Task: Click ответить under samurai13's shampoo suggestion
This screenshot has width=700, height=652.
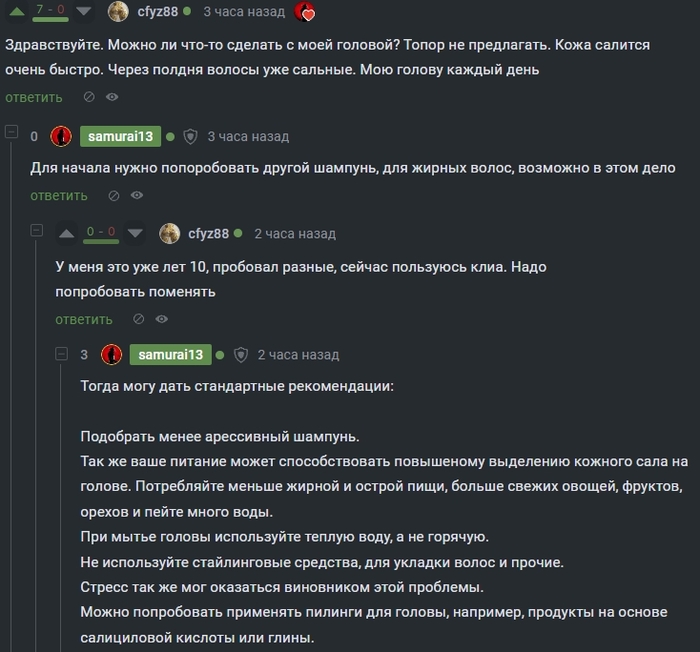Action: [x=58, y=195]
